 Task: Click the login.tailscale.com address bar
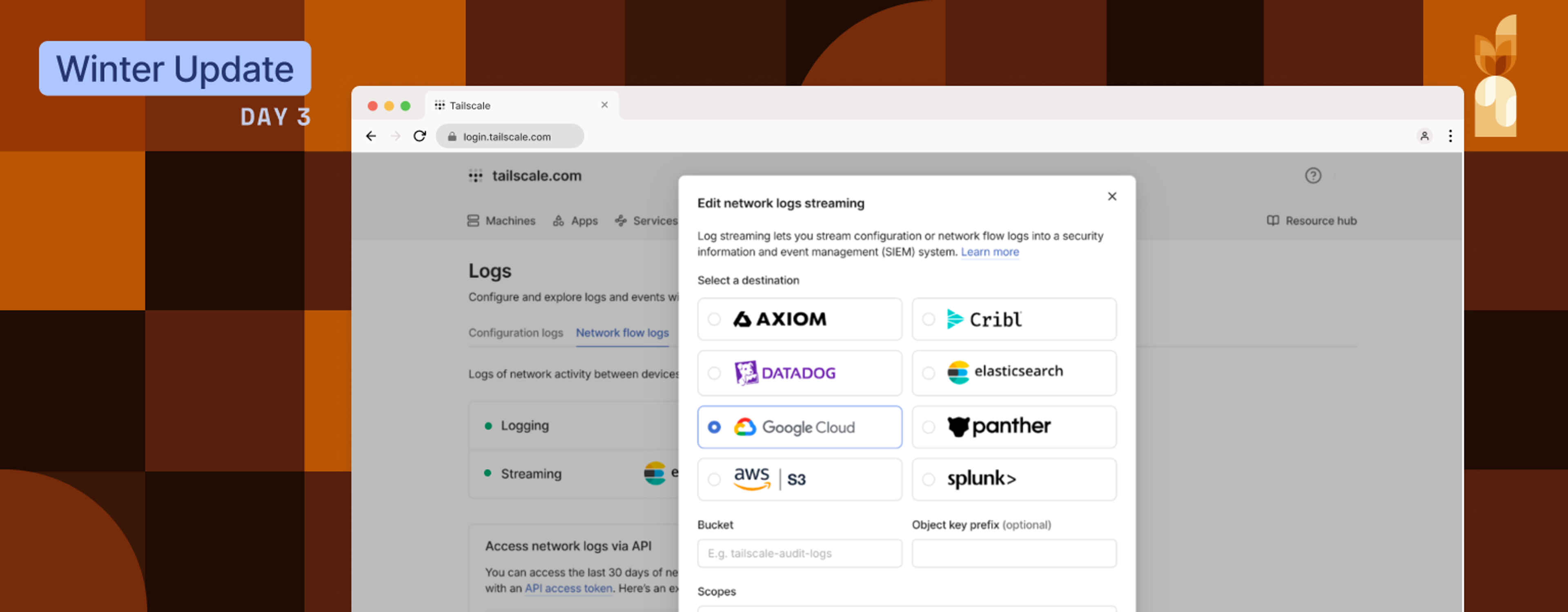pyautogui.click(x=510, y=136)
